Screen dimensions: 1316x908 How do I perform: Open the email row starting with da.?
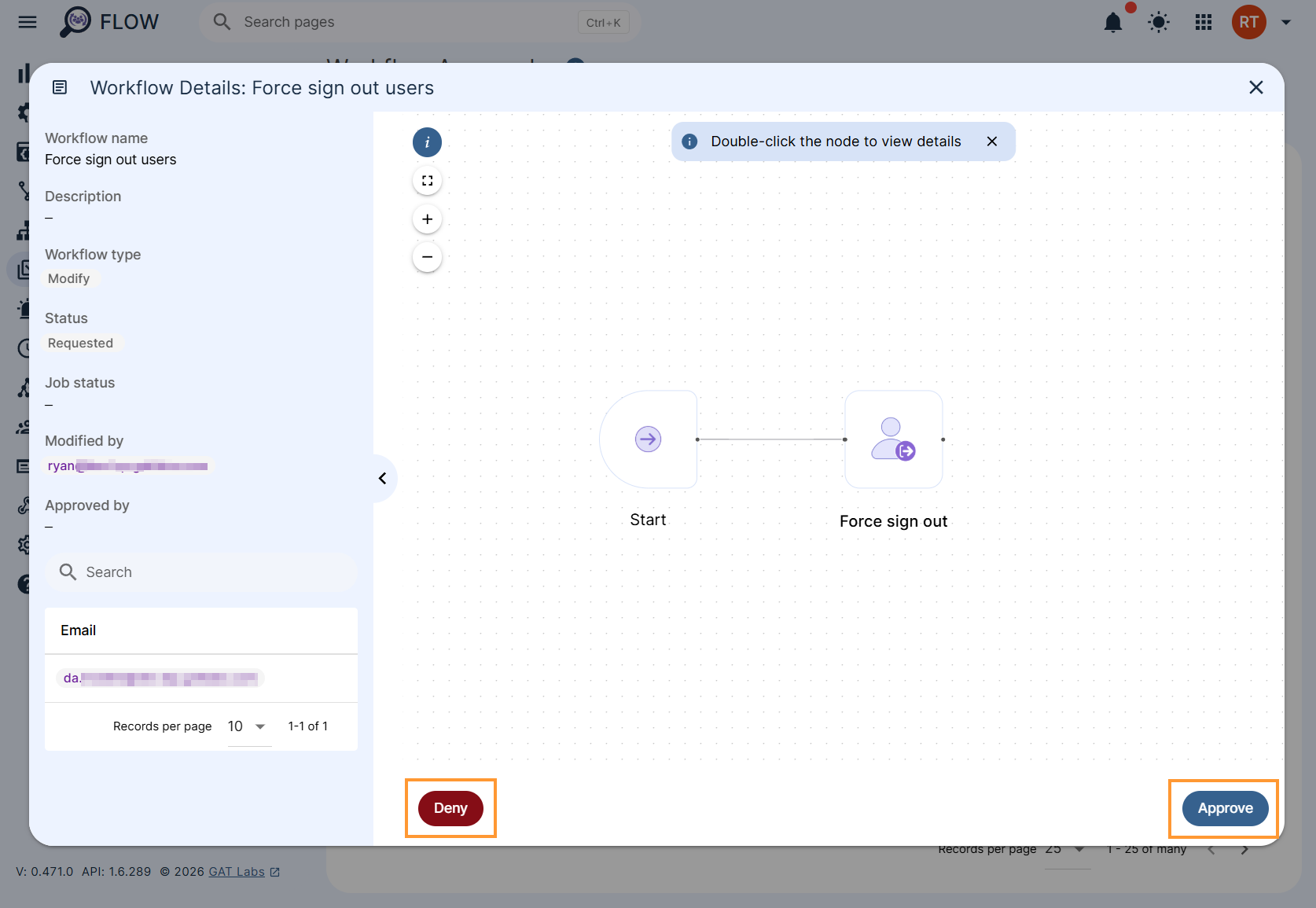[160, 678]
